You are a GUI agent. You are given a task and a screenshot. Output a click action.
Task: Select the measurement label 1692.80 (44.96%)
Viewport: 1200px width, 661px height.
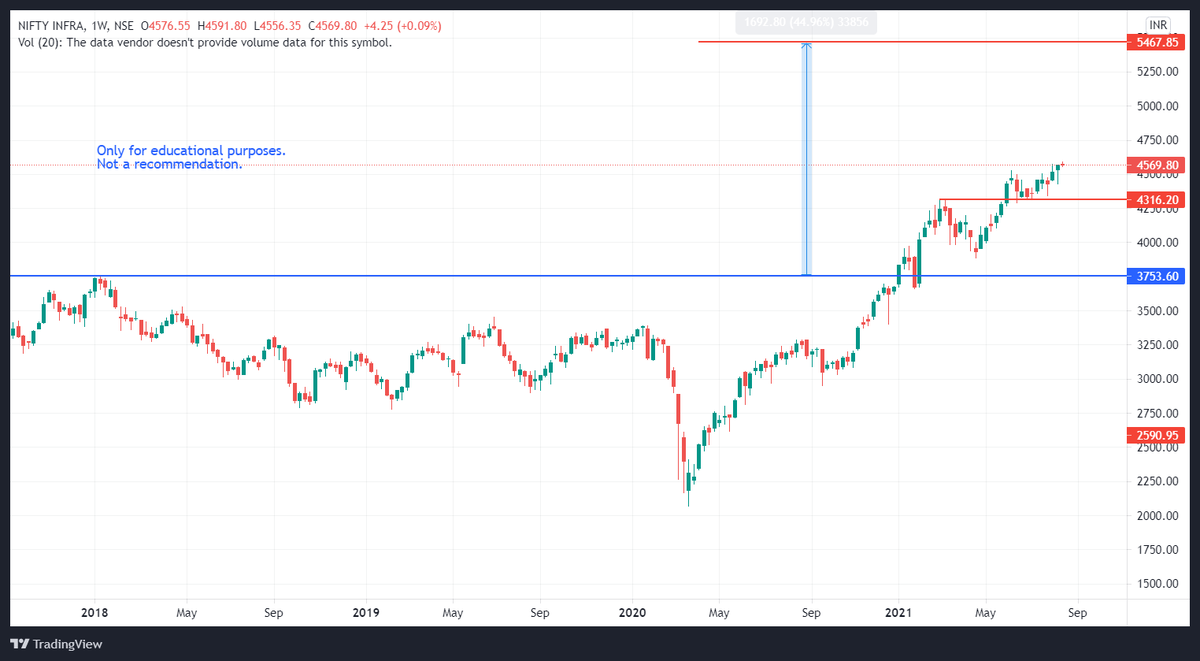click(806, 22)
